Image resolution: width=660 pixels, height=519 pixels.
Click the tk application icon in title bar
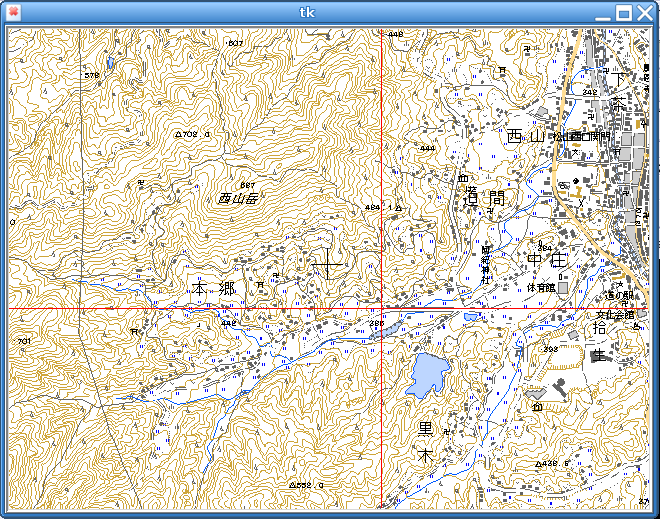click(13, 12)
